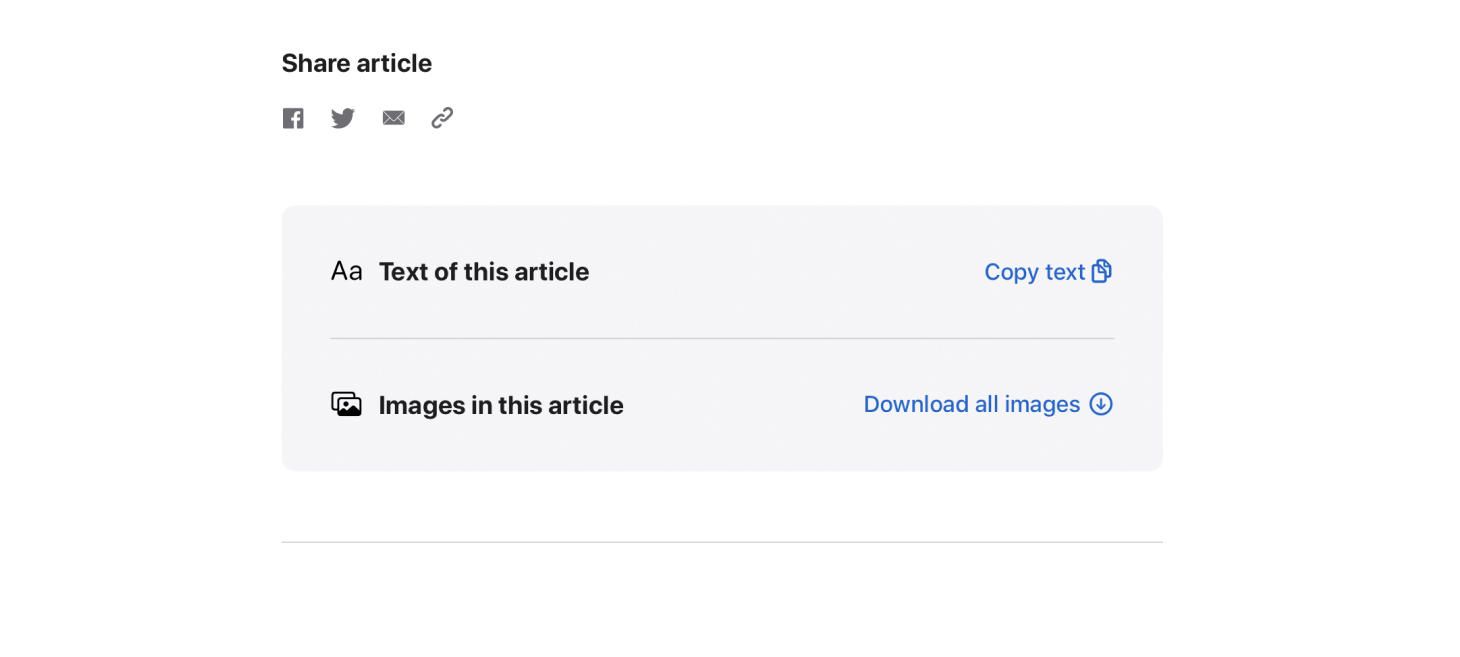Image resolution: width=1460 pixels, height=657 pixels.
Task: Select the "Images in this article" label
Action: tap(501, 405)
